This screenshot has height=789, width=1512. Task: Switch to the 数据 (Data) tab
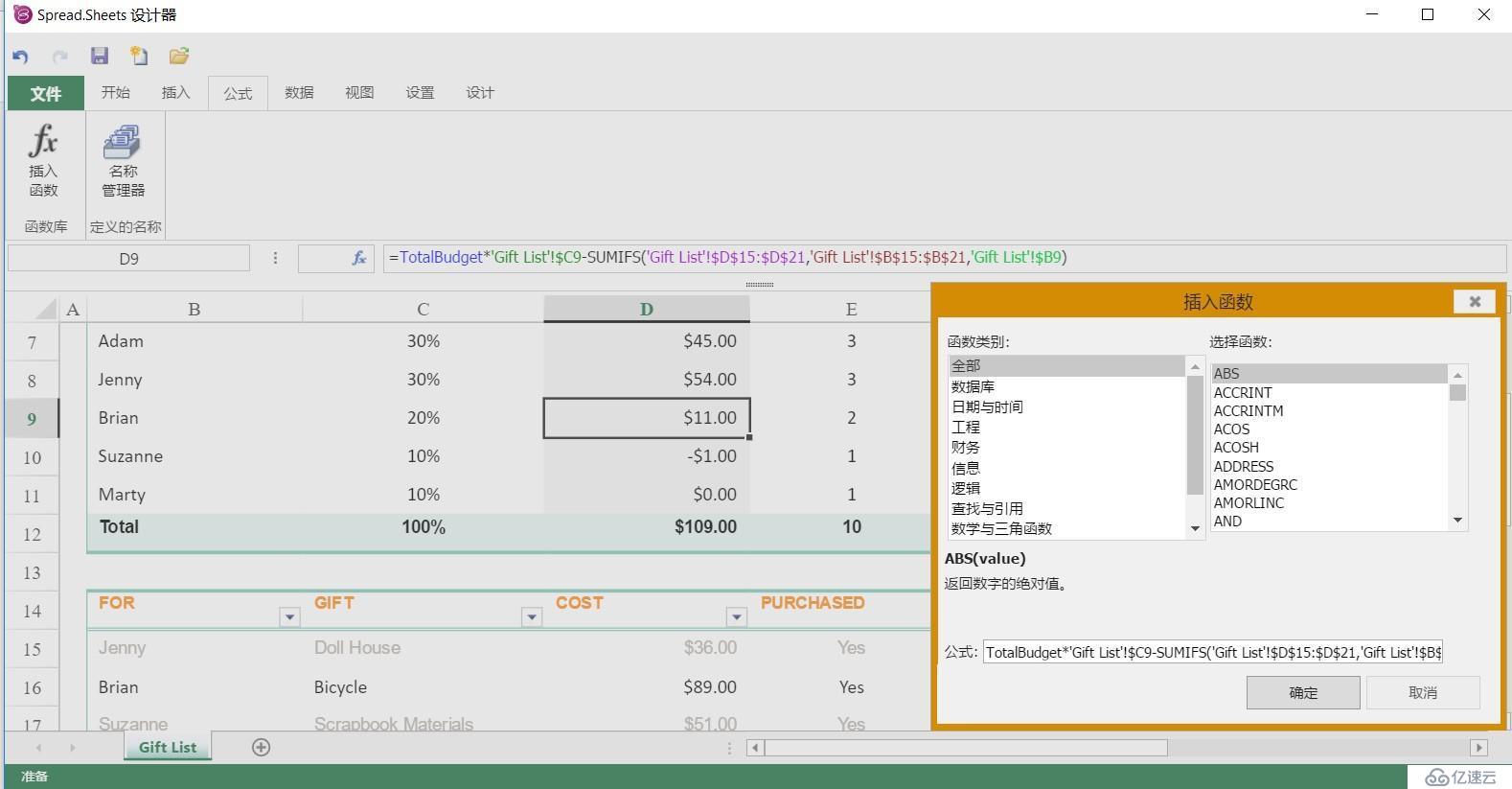(299, 92)
